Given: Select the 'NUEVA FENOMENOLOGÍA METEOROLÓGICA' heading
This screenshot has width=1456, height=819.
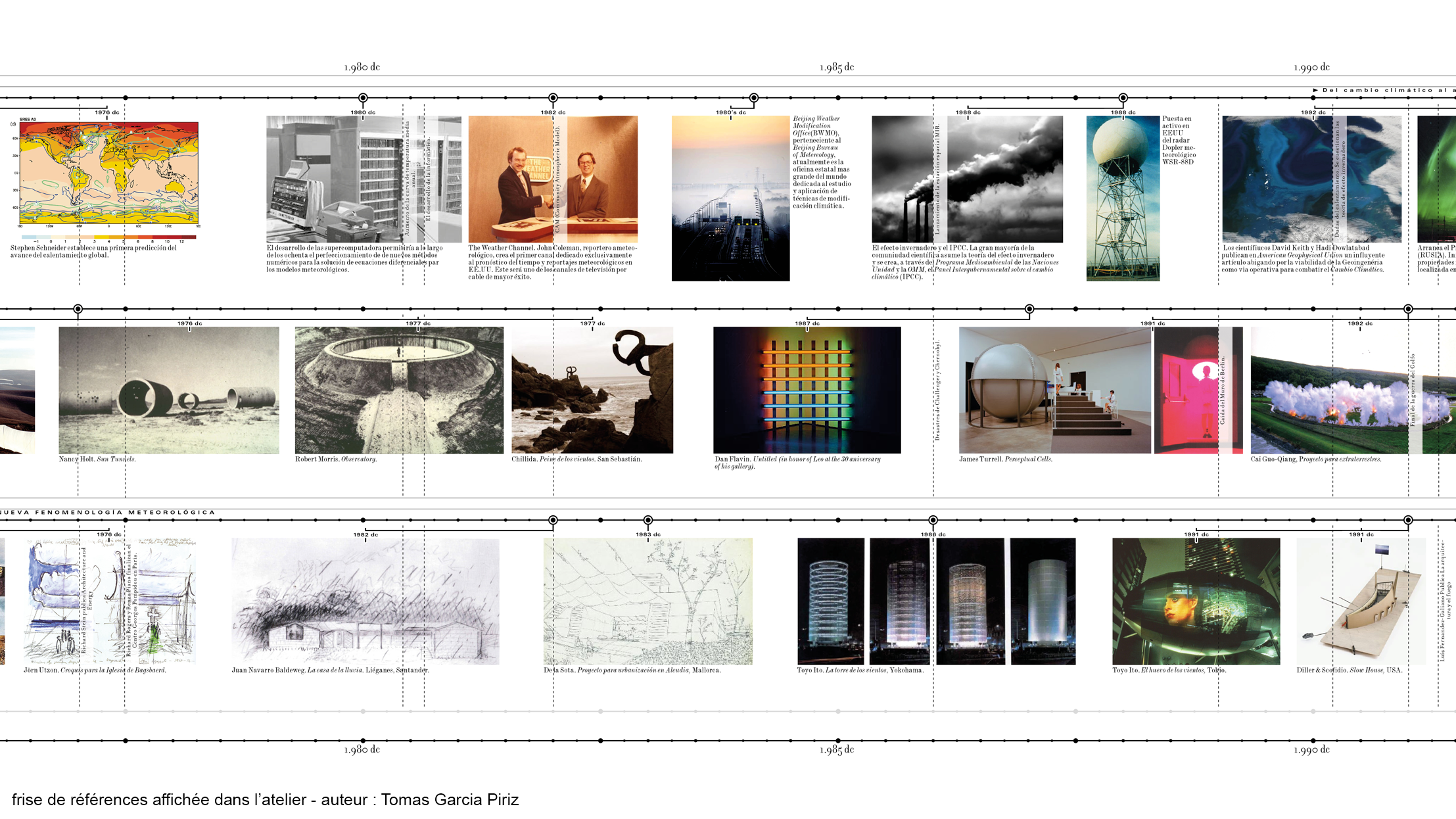Looking at the screenshot, I should point(108,512).
